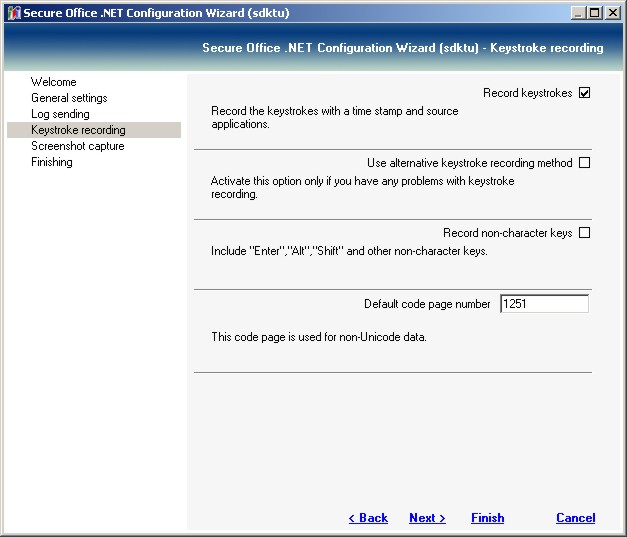Click the Finish link

(x=487, y=518)
